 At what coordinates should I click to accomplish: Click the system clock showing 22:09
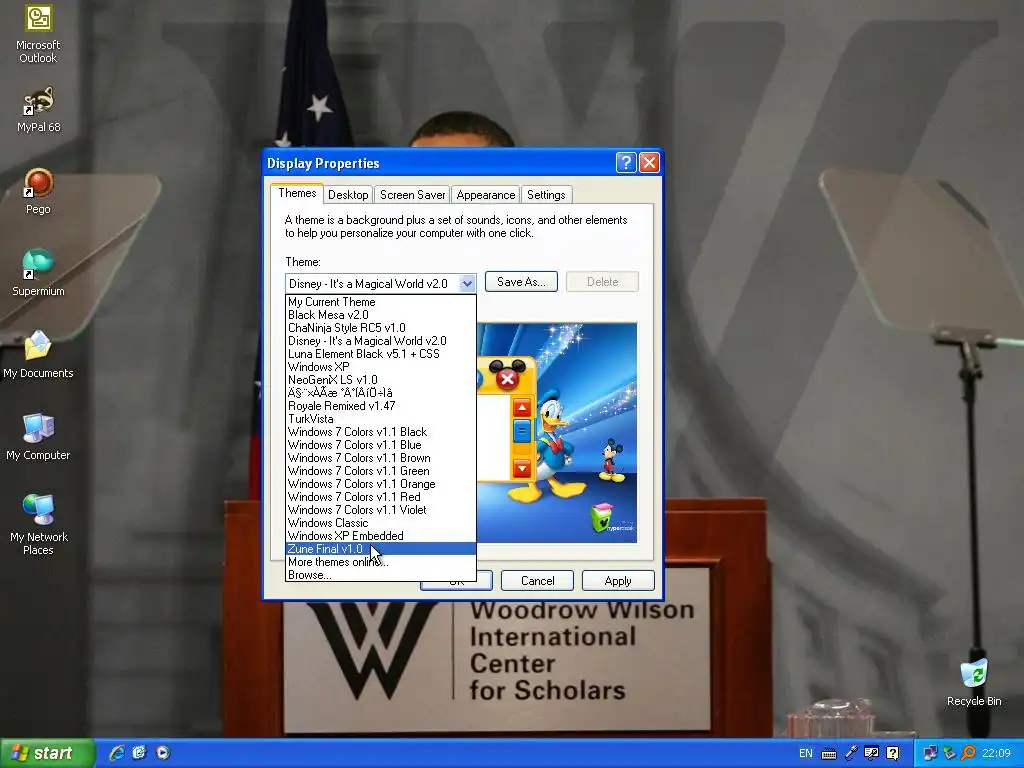coord(997,753)
